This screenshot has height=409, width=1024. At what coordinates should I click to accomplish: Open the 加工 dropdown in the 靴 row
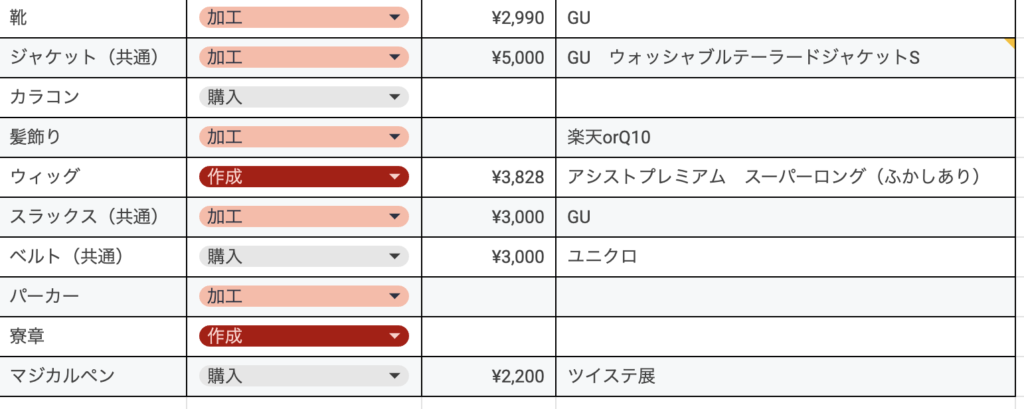point(303,18)
